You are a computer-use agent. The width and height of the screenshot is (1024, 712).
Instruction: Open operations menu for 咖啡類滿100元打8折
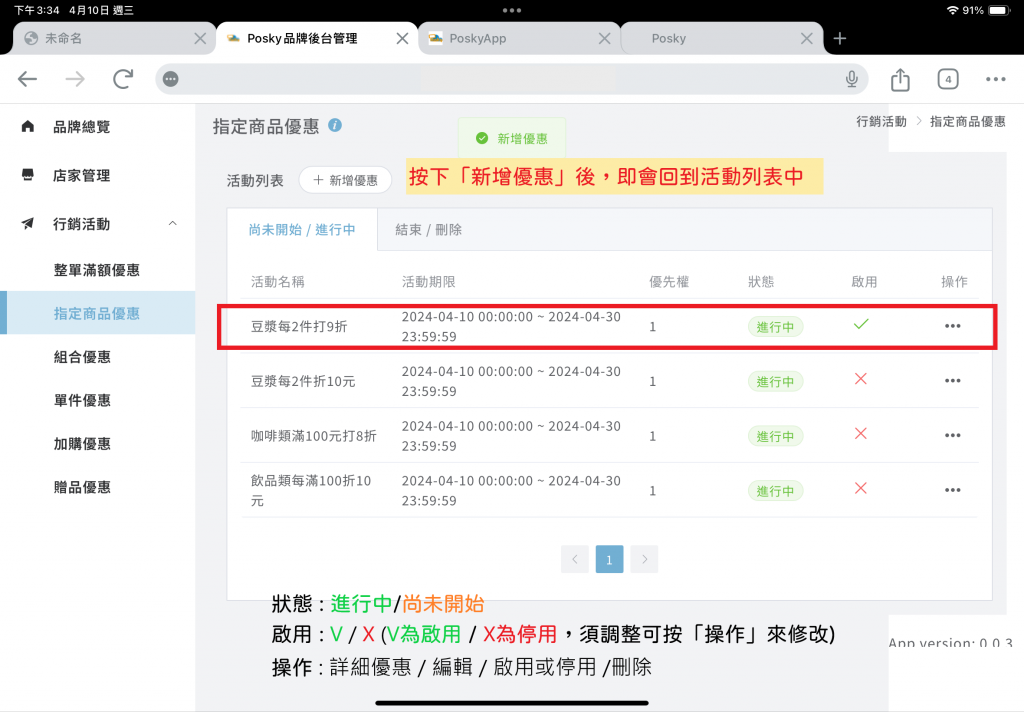coord(952,436)
